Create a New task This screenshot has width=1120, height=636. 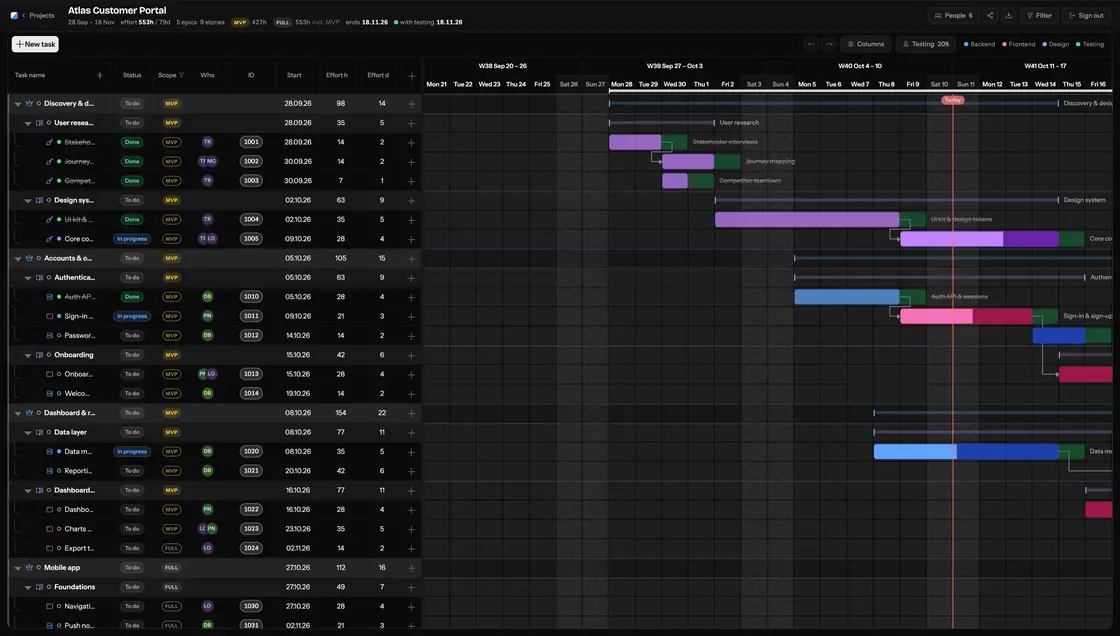tap(35, 44)
